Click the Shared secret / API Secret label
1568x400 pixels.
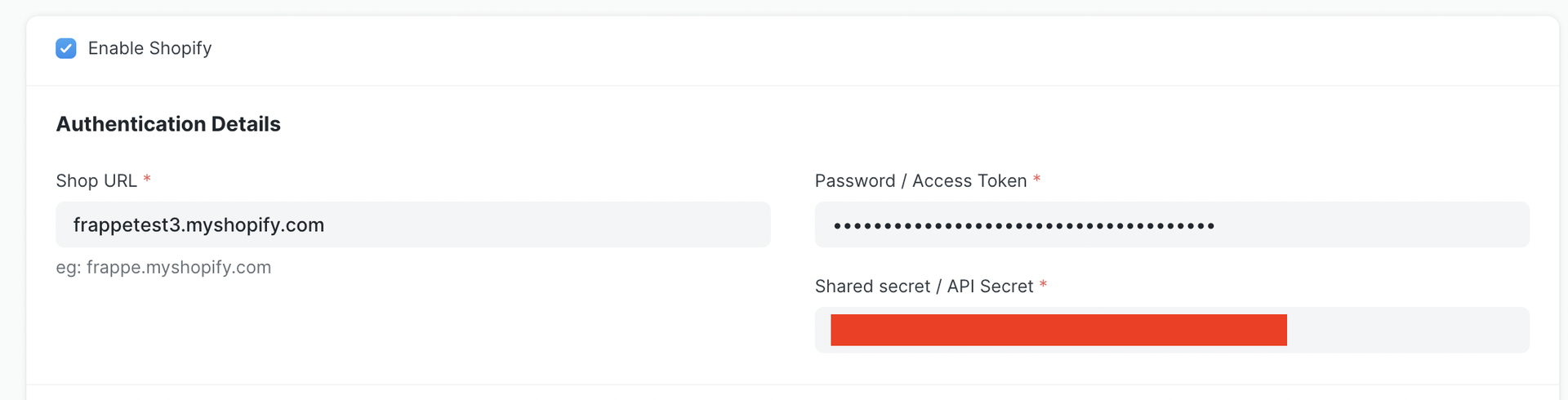(x=924, y=287)
